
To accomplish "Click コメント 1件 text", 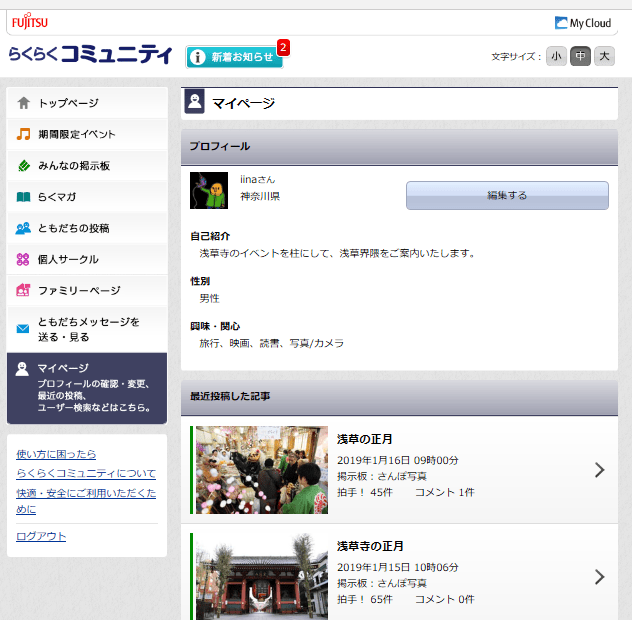I will 445,492.
